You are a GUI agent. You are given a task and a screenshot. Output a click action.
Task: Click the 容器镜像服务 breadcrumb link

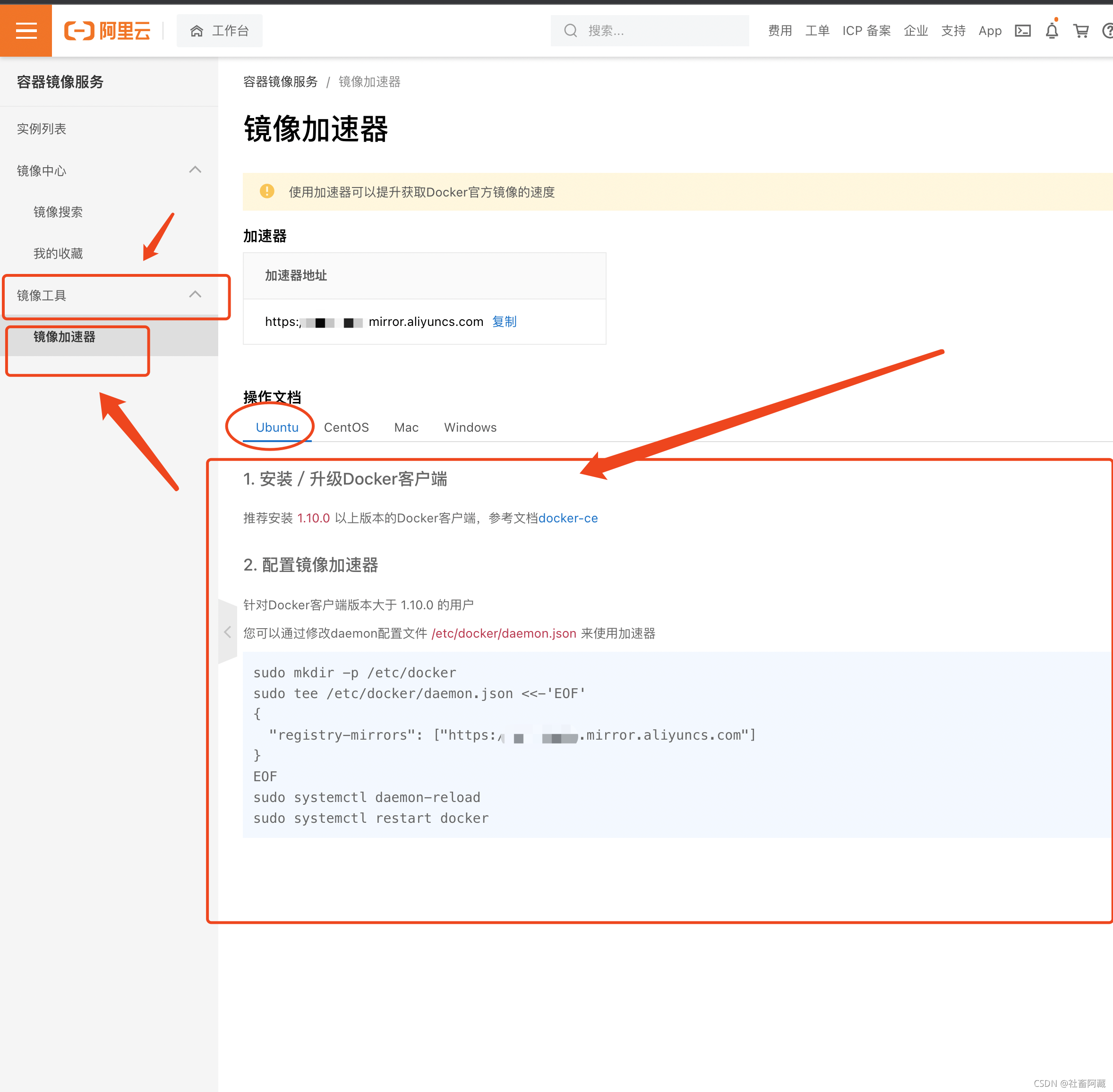(281, 82)
